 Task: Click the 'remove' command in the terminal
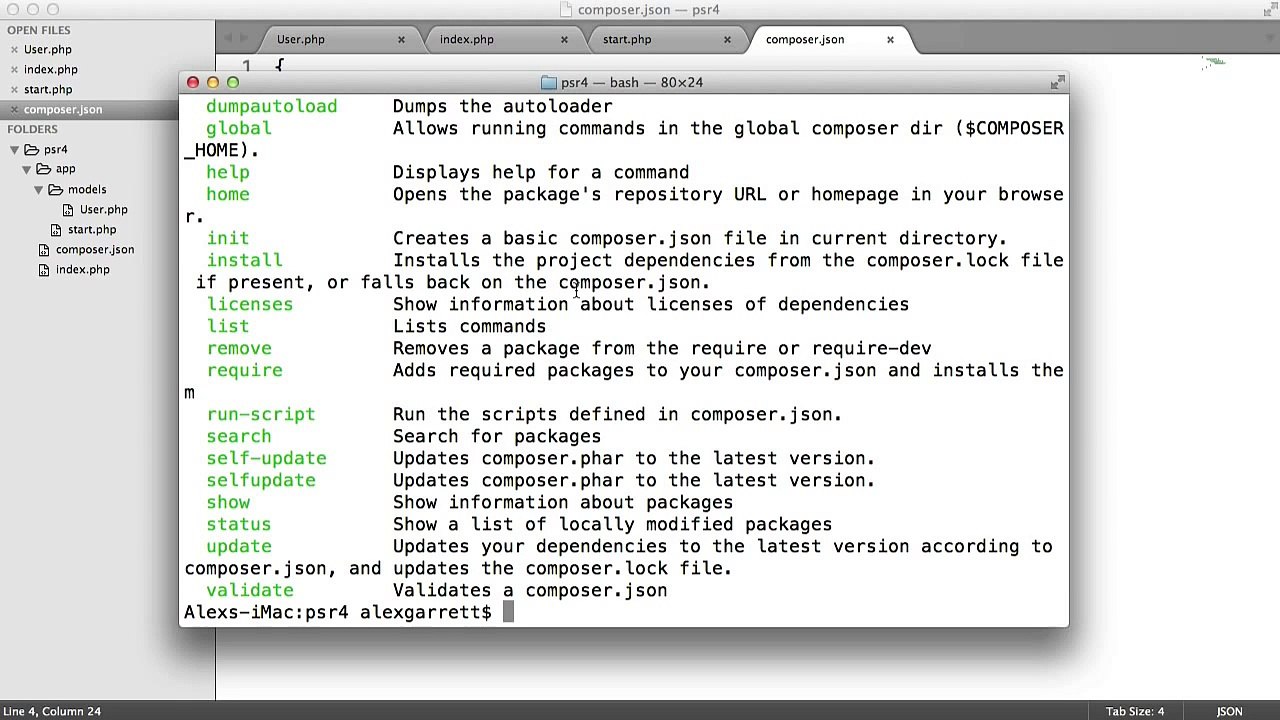click(x=239, y=348)
